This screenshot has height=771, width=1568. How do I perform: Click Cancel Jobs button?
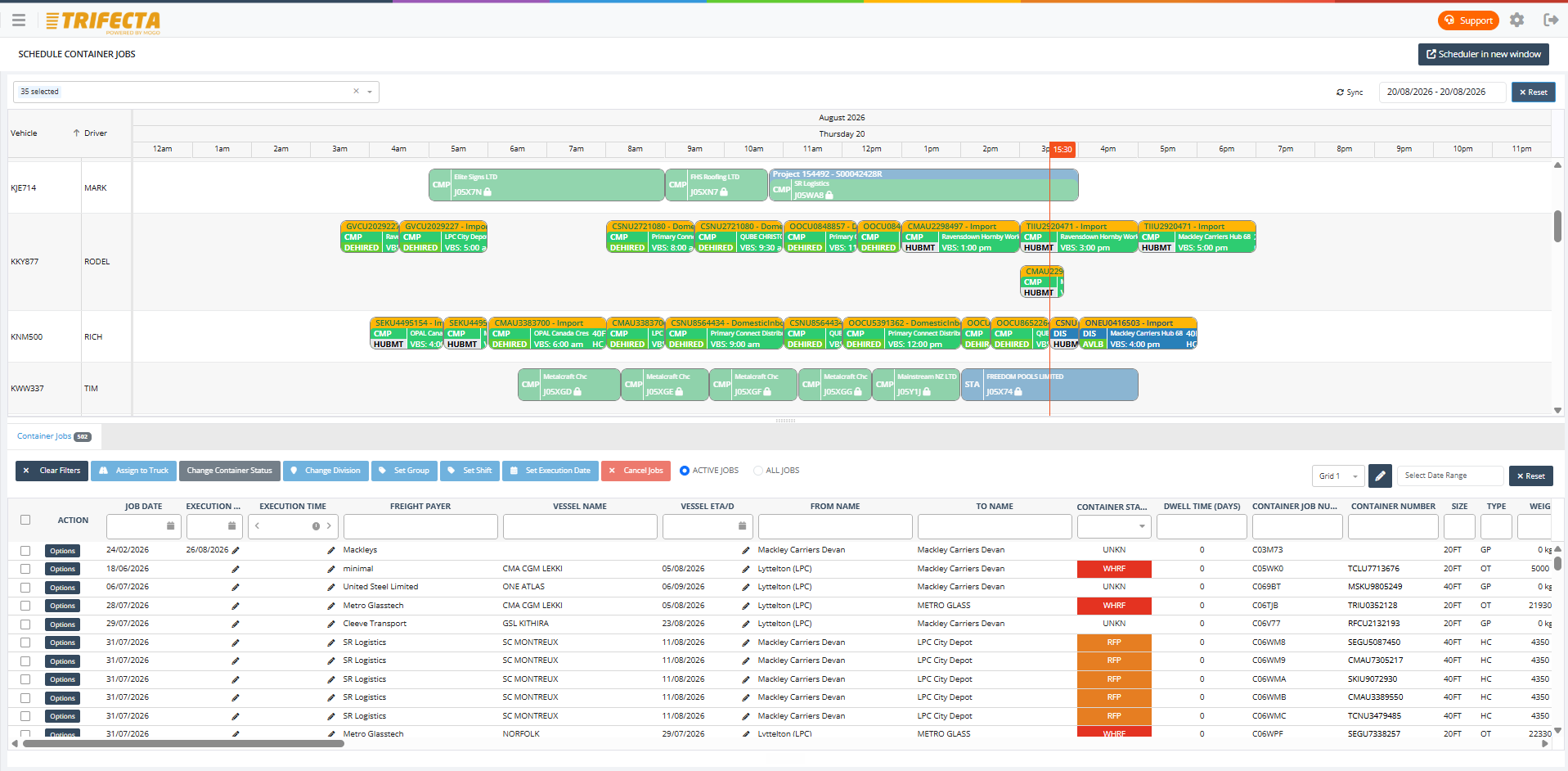(636, 471)
